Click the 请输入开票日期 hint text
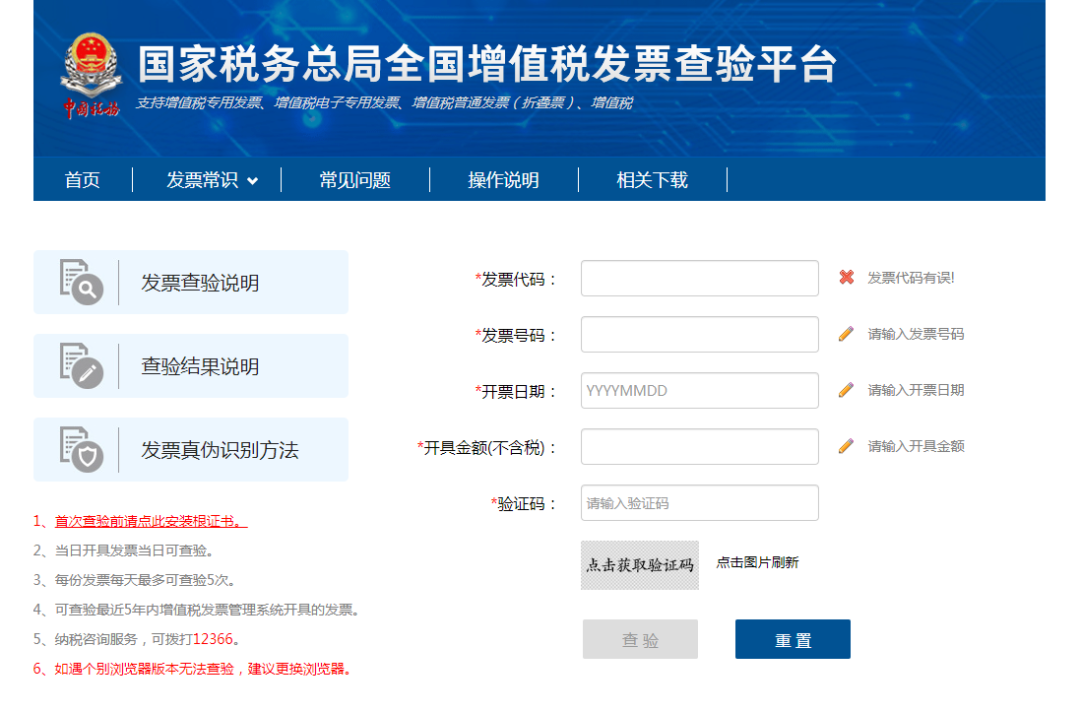Viewport: 1080px width, 712px height. coord(916,390)
